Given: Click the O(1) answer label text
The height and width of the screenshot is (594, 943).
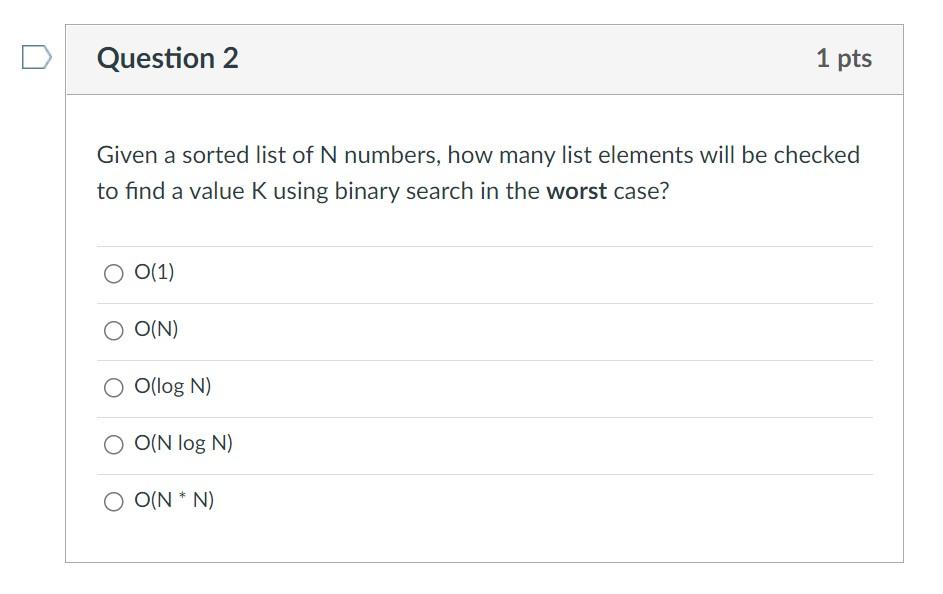Looking at the screenshot, I should click(155, 272).
